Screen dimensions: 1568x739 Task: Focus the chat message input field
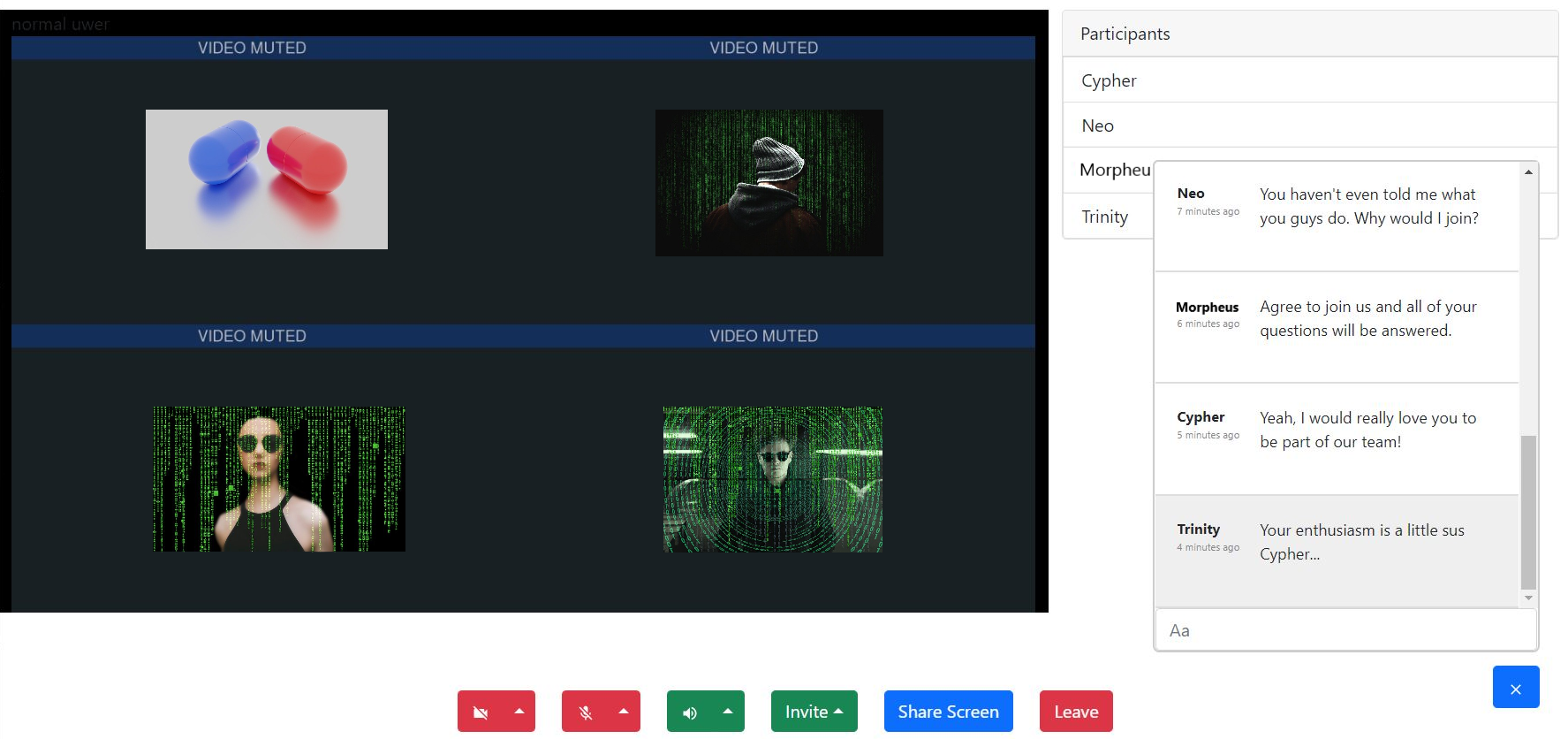[x=1345, y=630]
